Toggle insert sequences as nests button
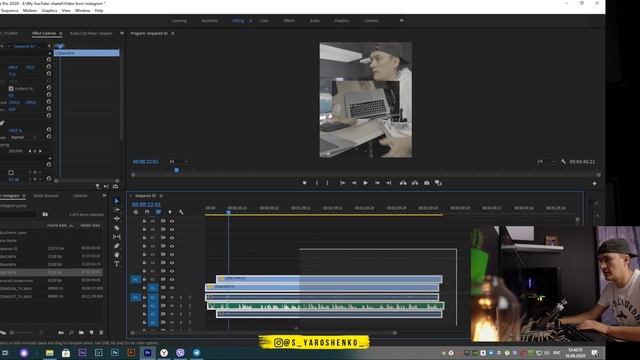This screenshot has height=360, width=640. [x=136, y=212]
